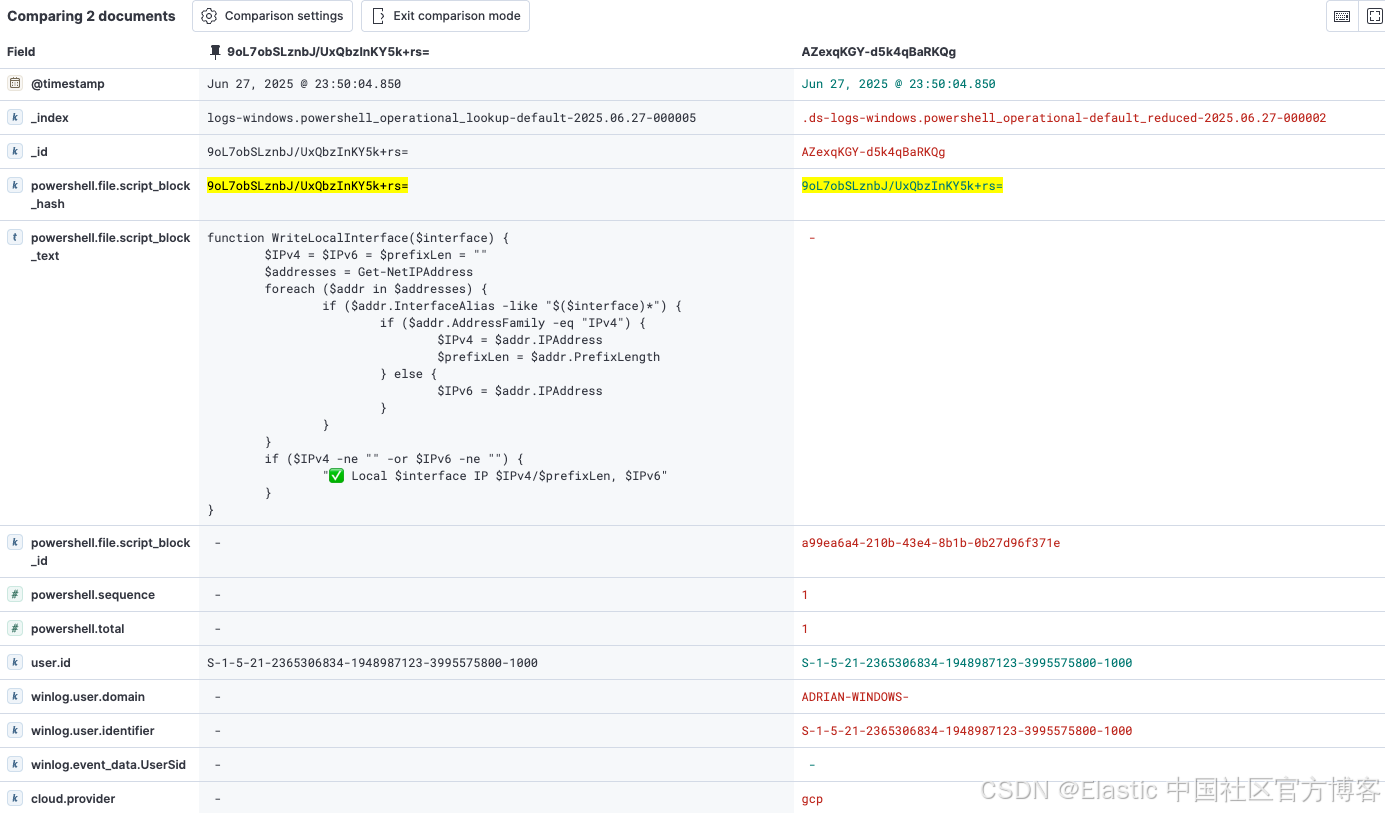The height and width of the screenshot is (813, 1385).
Task: Click red winlog.user.identifier SID value
Action: point(967,731)
